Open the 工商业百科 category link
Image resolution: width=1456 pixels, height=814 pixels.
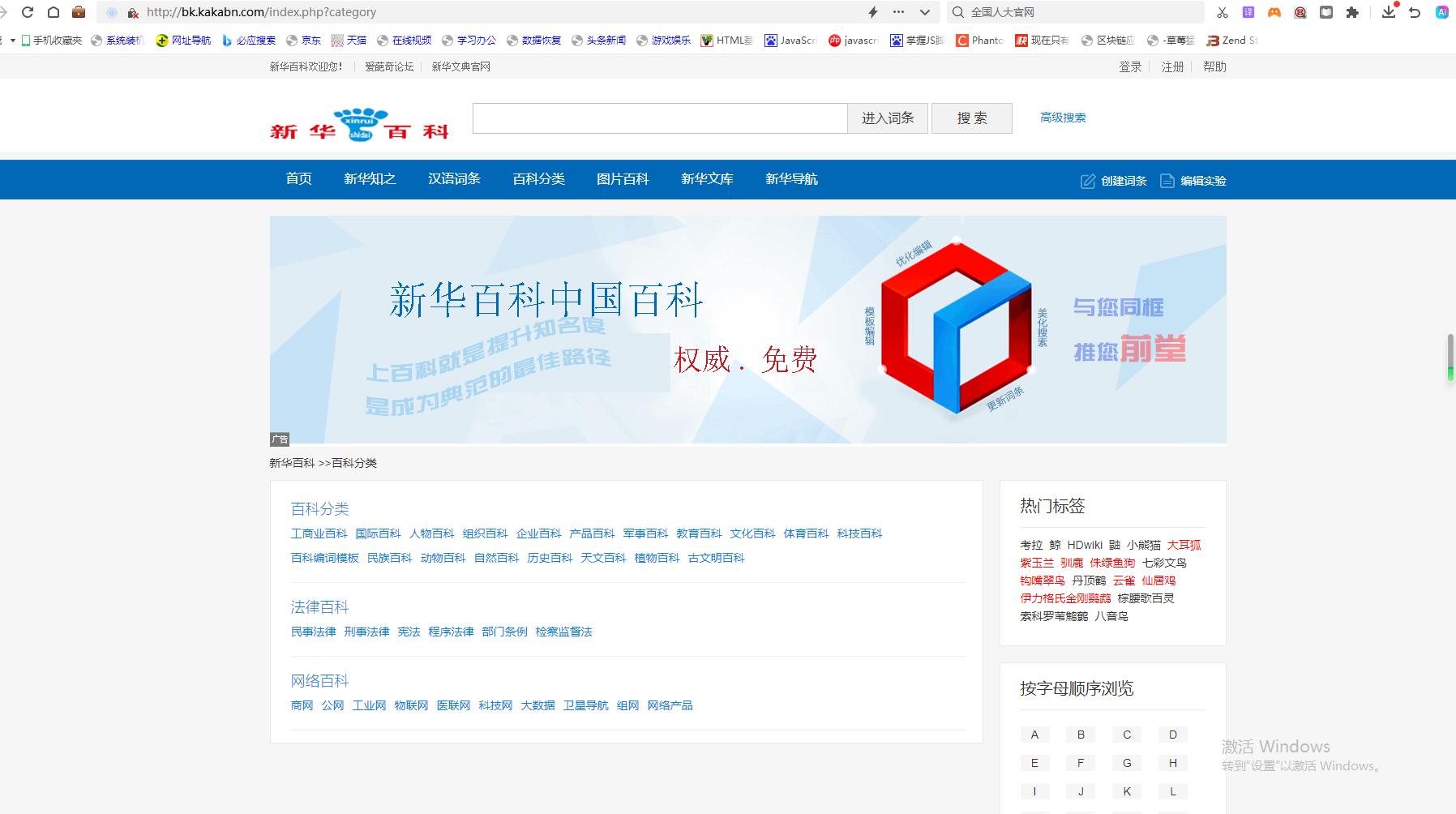coord(319,533)
